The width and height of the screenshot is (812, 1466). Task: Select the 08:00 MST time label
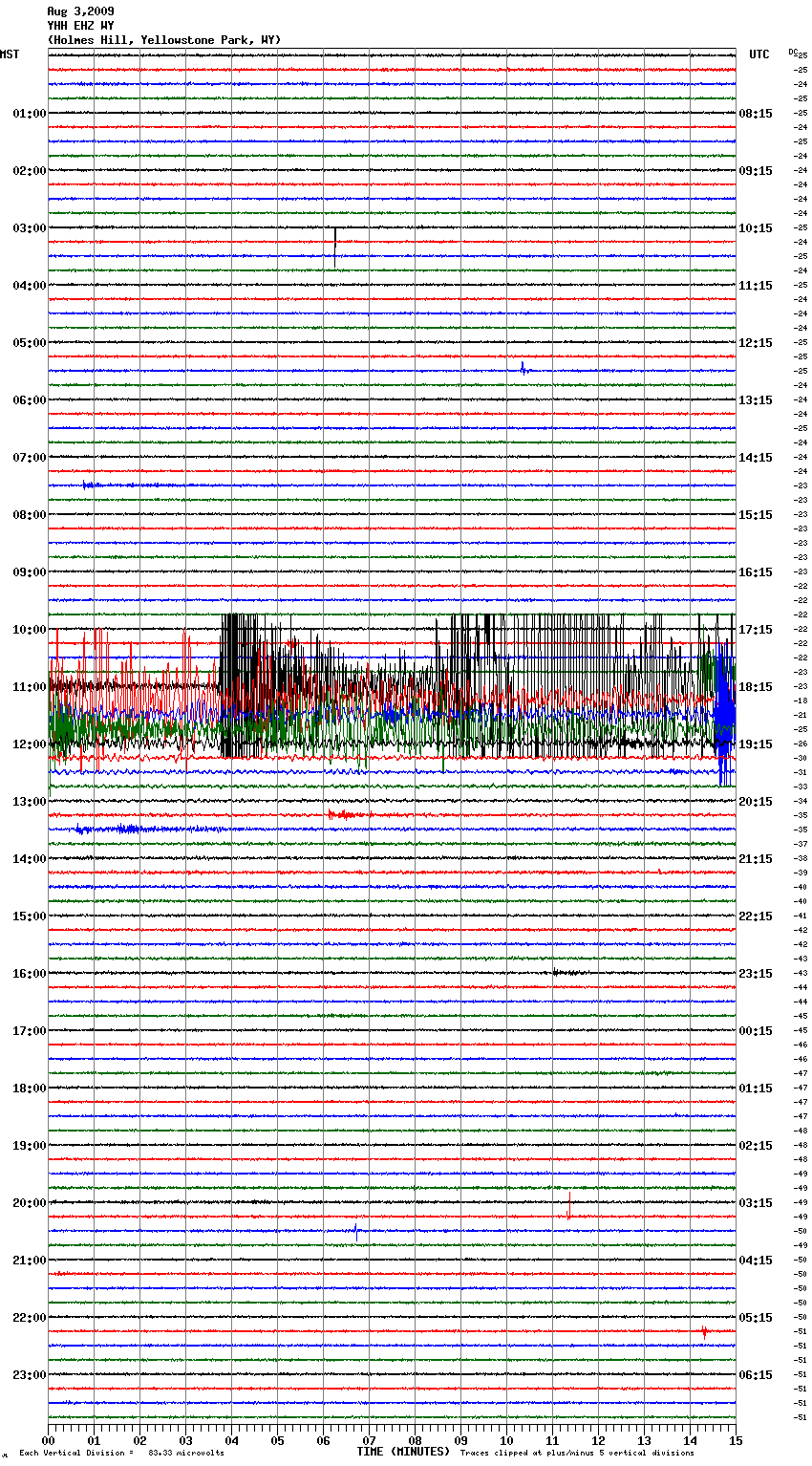pos(30,515)
